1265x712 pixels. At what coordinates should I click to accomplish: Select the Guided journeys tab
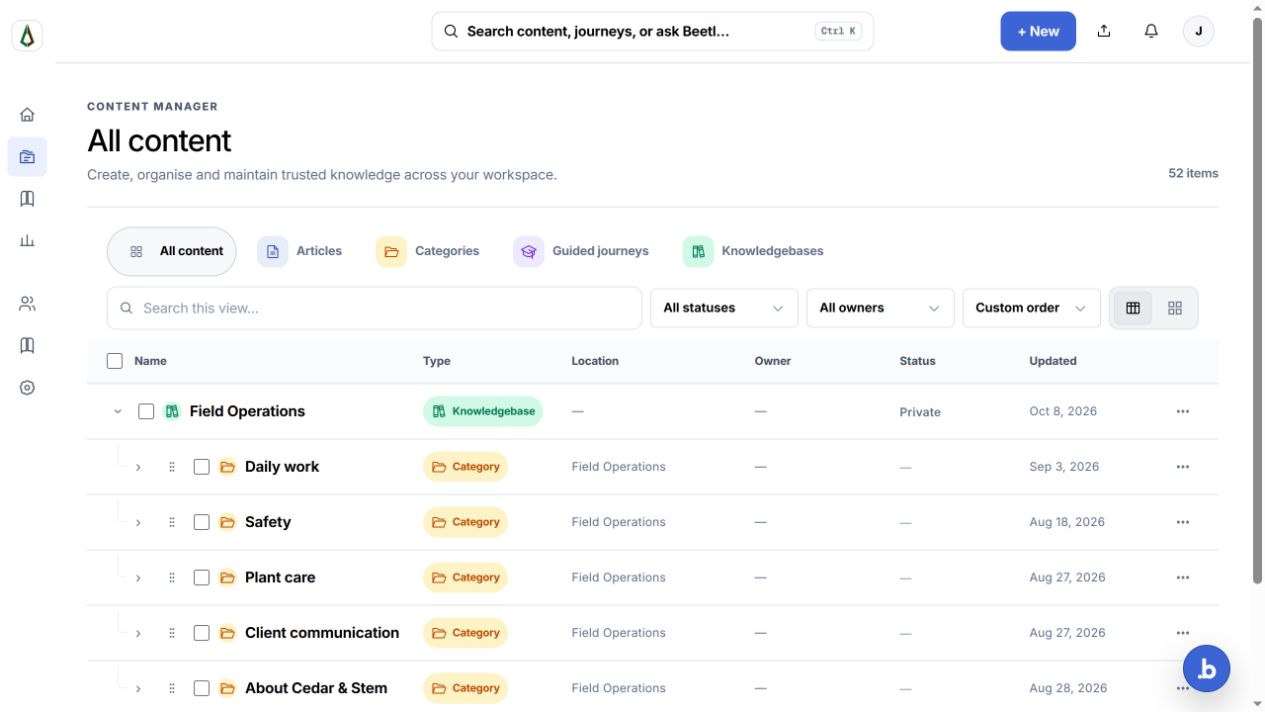[581, 251]
